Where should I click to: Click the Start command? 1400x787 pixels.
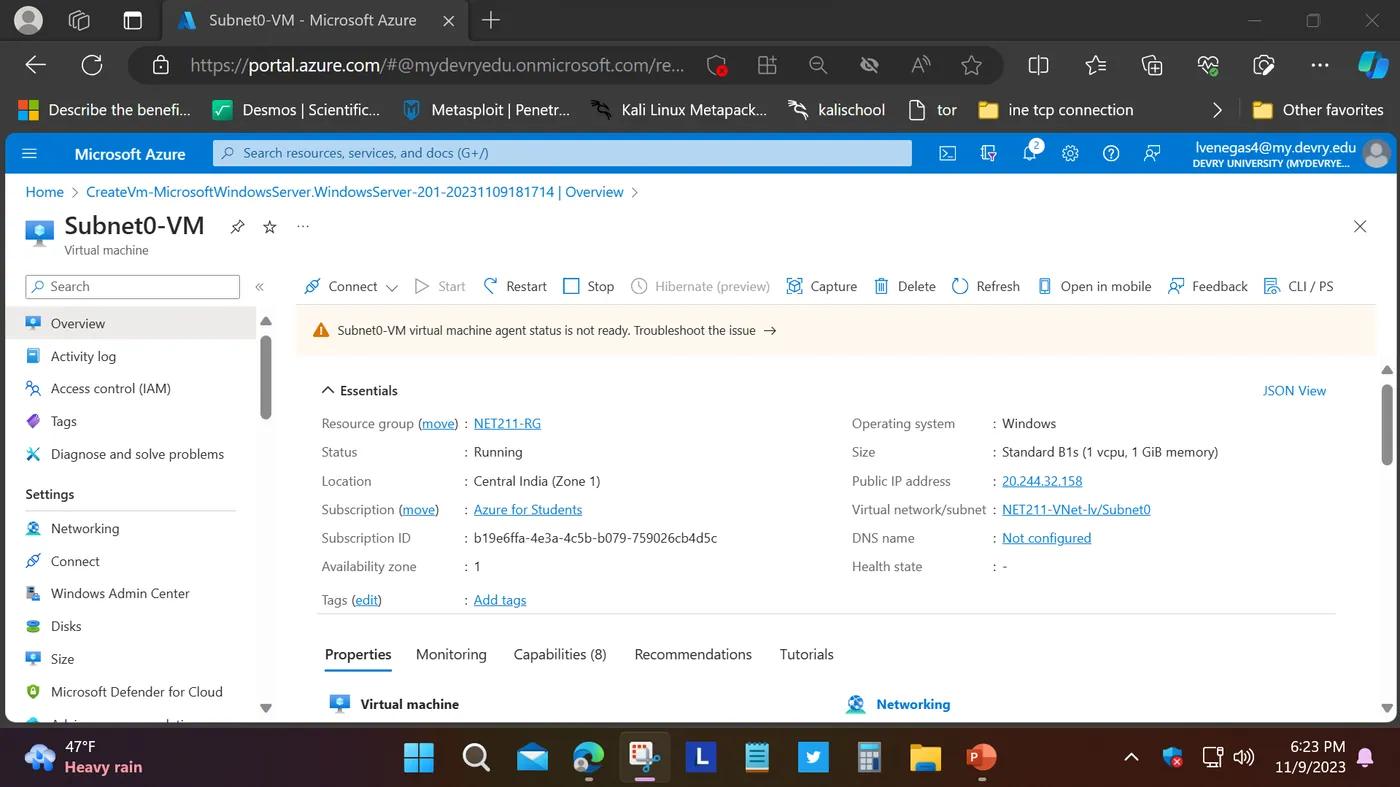(x=440, y=286)
